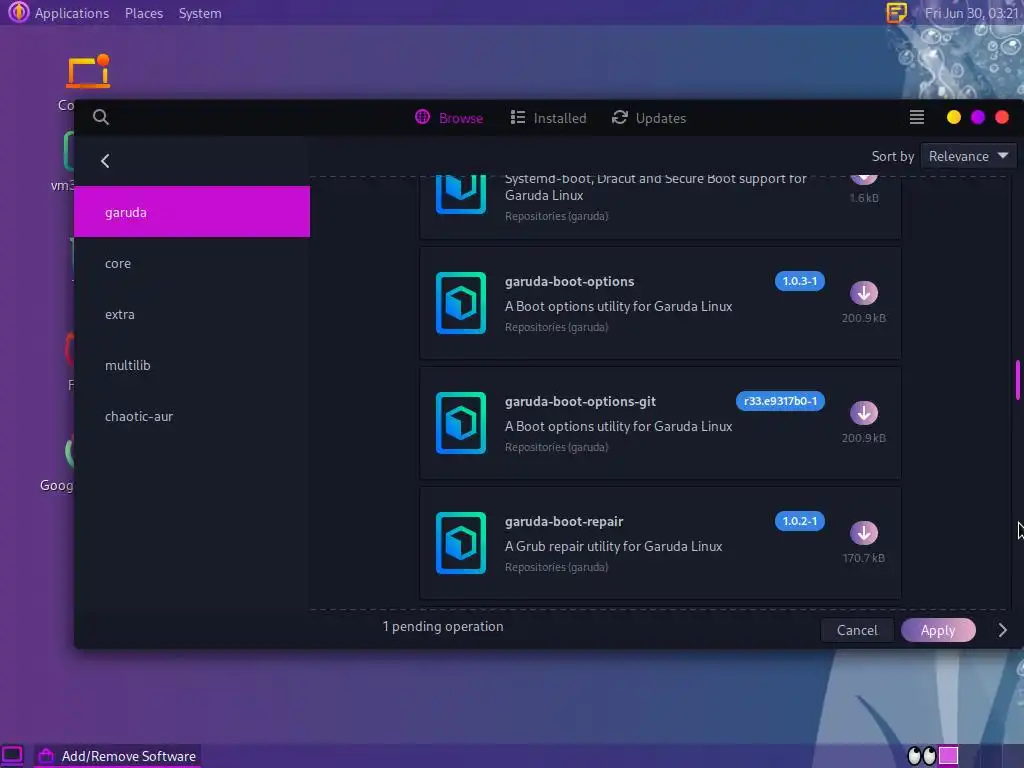The image size is (1024, 768).
Task: Click the 170.7 kB size label
Action: pos(863,558)
